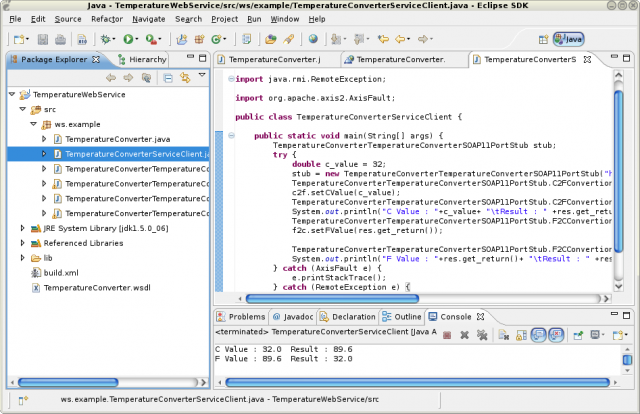Click the Package Explorer Back arrow icon
The height and width of the screenshot is (414, 640).
coord(111,78)
